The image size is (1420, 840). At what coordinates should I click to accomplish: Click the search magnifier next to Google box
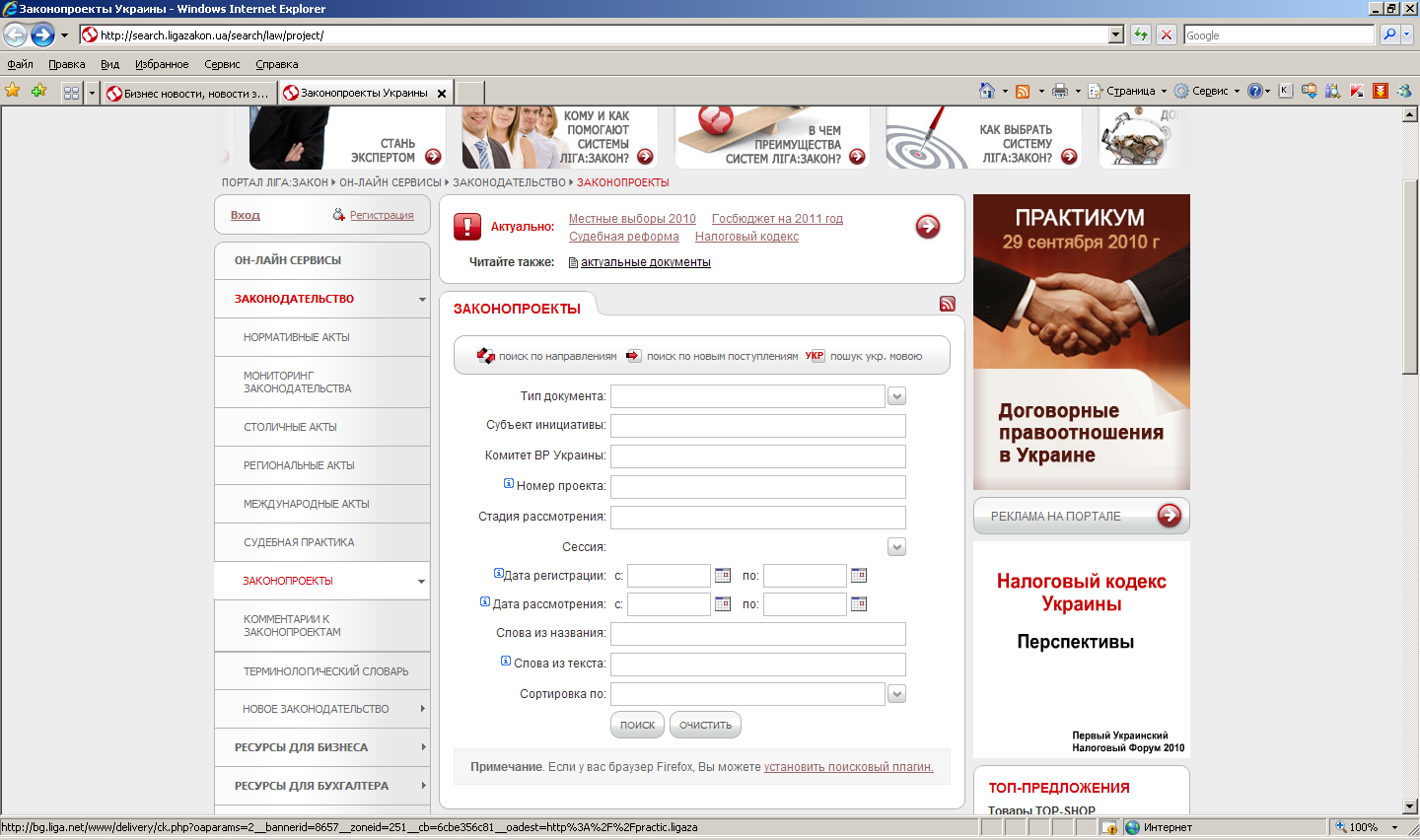[1389, 35]
